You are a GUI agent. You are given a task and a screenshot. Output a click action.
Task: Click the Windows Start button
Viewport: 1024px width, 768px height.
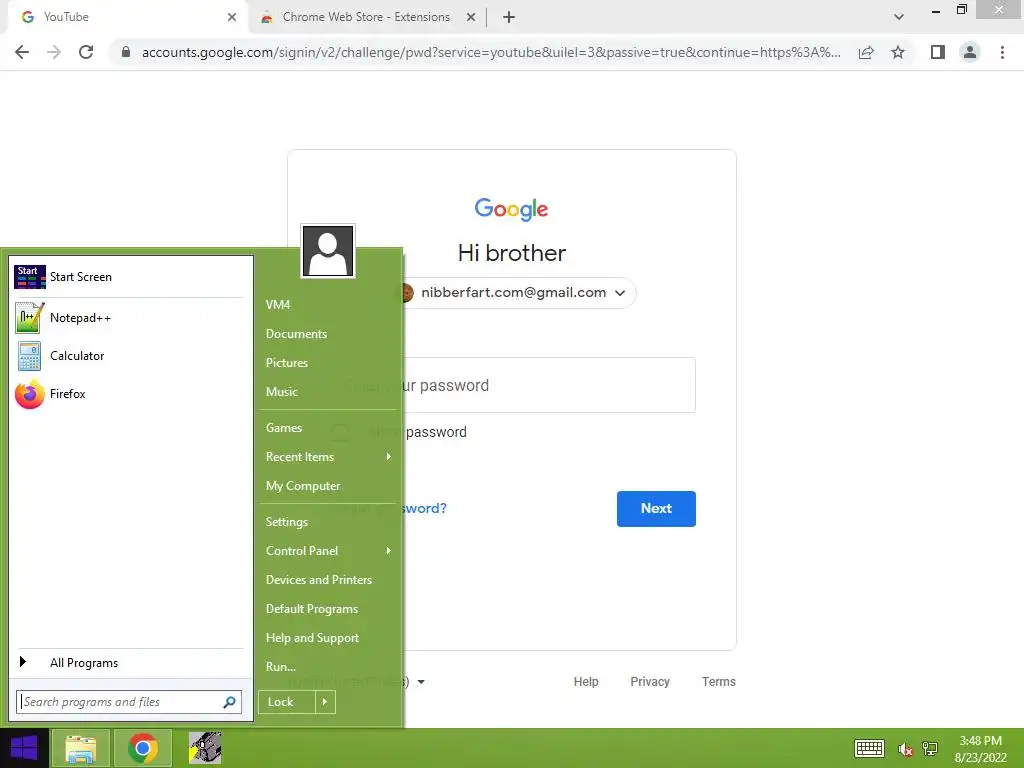(x=24, y=748)
